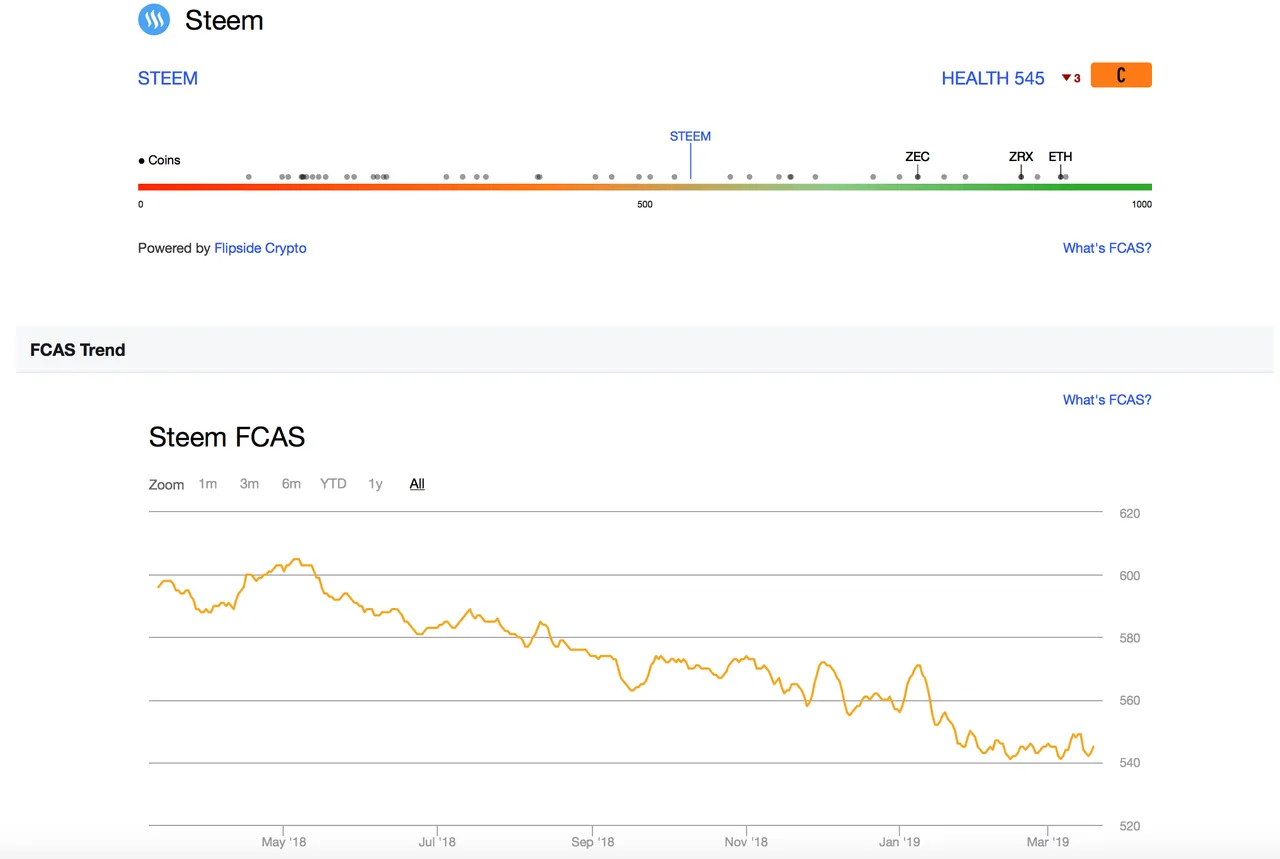
Task: Click the Coins legend label
Action: [159, 160]
